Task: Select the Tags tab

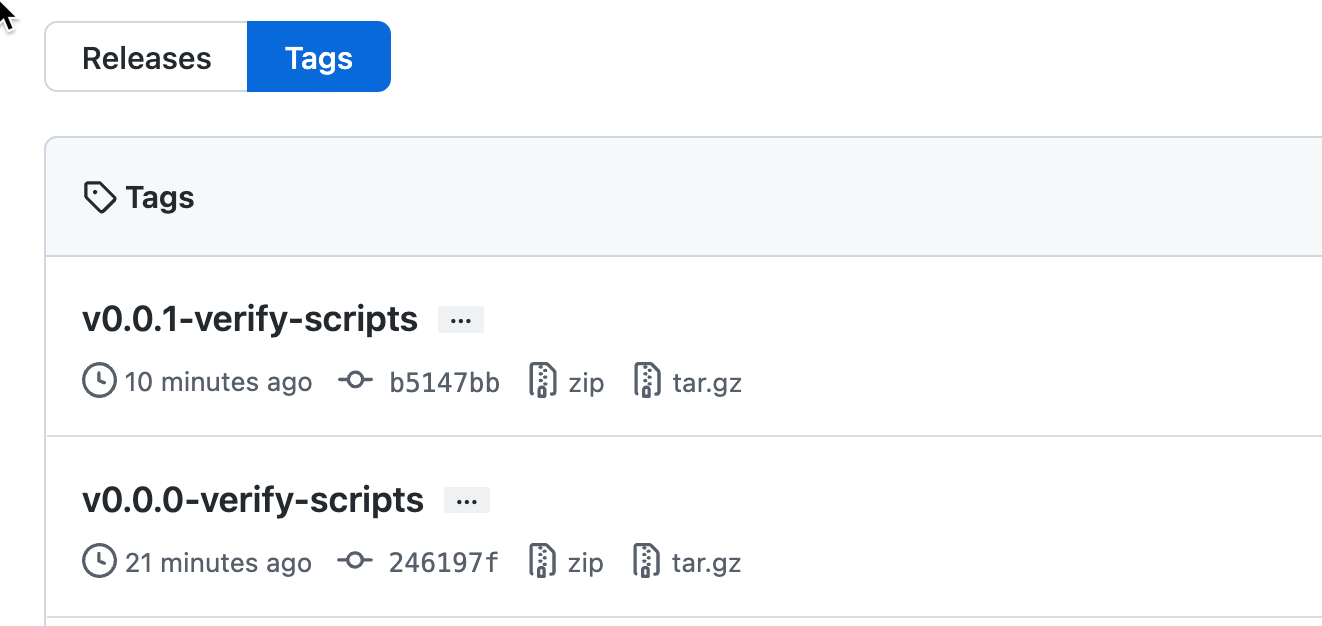Action: point(318,58)
